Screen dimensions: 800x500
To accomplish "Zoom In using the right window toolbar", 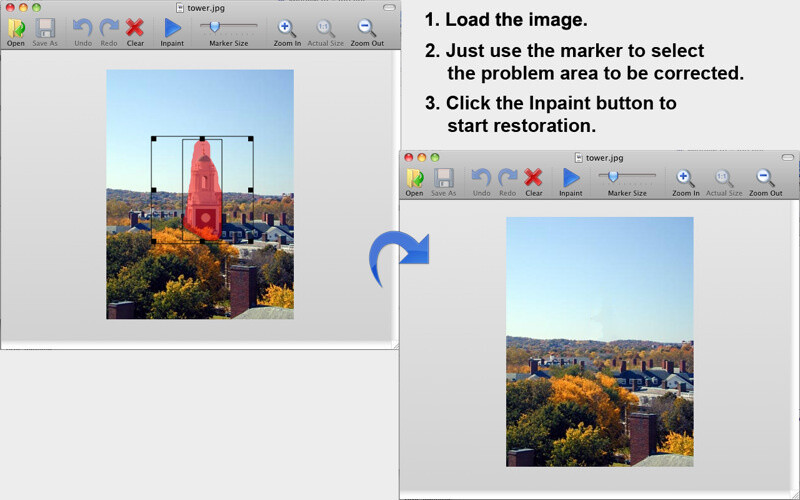I will (x=685, y=182).
